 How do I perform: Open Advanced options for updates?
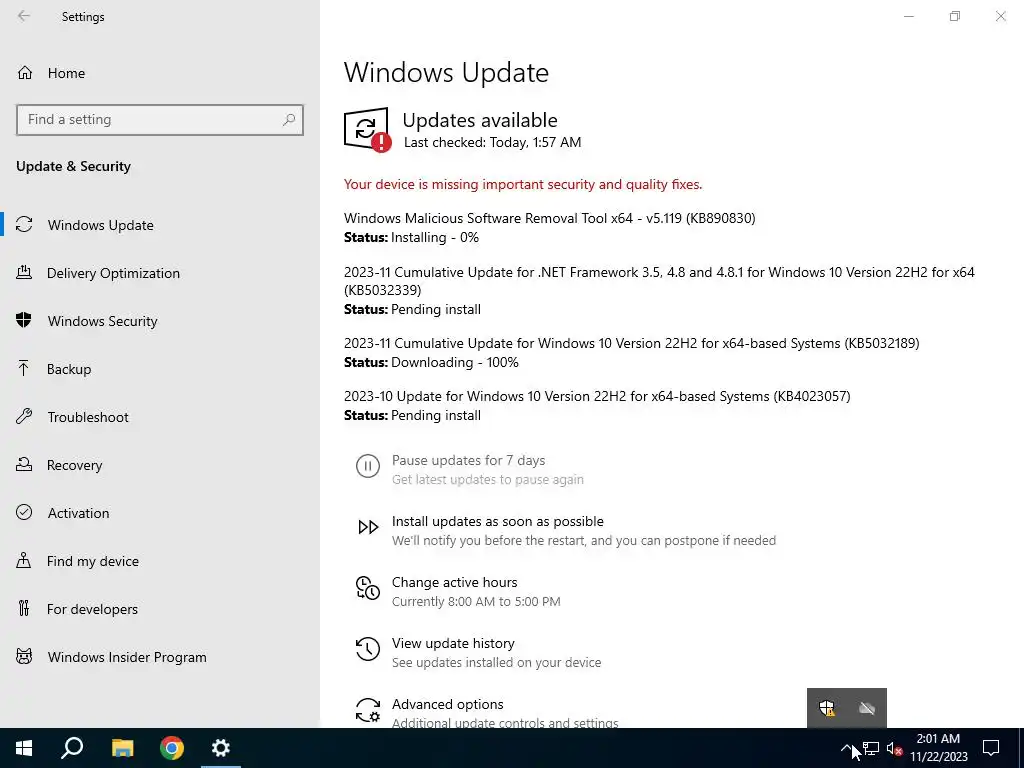click(x=447, y=704)
